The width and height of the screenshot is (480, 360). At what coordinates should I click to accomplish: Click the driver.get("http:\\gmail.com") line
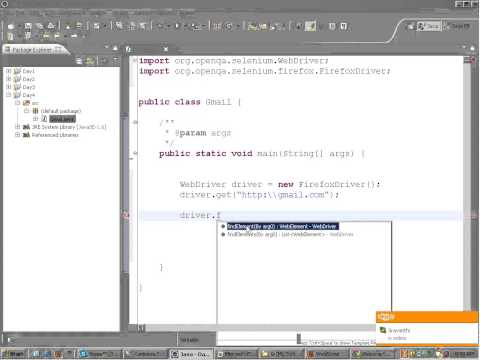(x=259, y=195)
